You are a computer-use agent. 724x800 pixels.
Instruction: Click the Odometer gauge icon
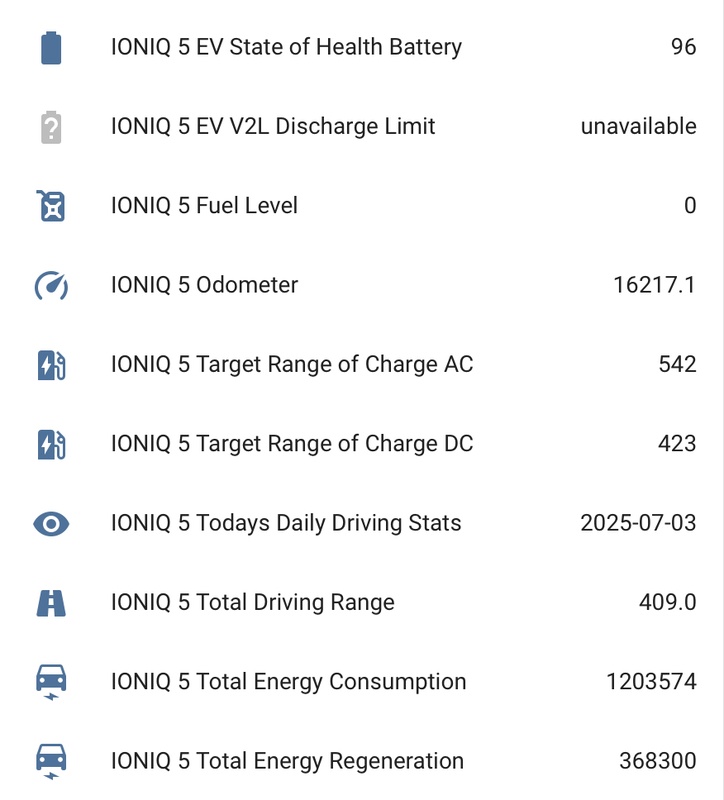51,286
